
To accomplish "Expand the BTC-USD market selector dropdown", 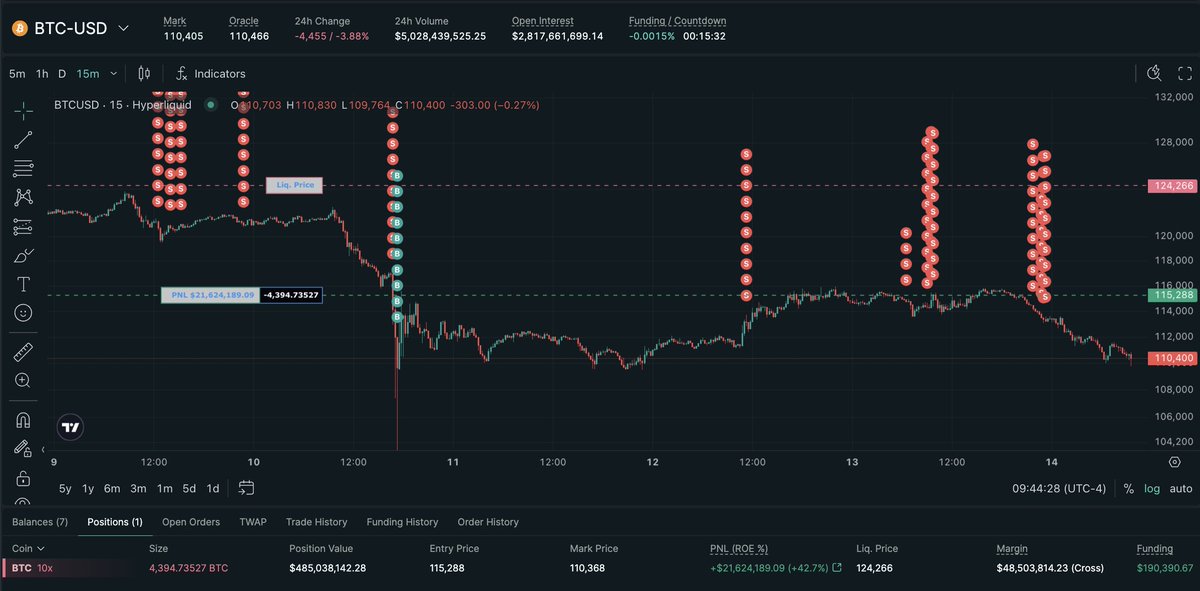I will tap(124, 28).
